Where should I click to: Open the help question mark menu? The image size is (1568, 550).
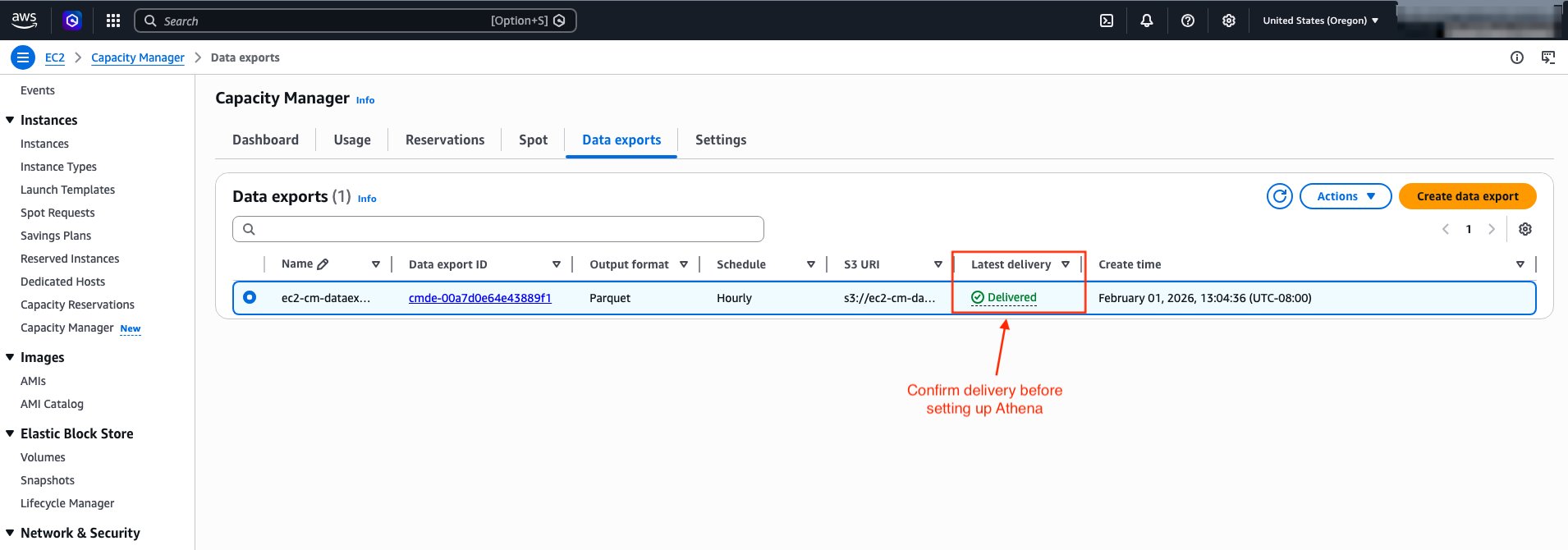tap(1188, 21)
